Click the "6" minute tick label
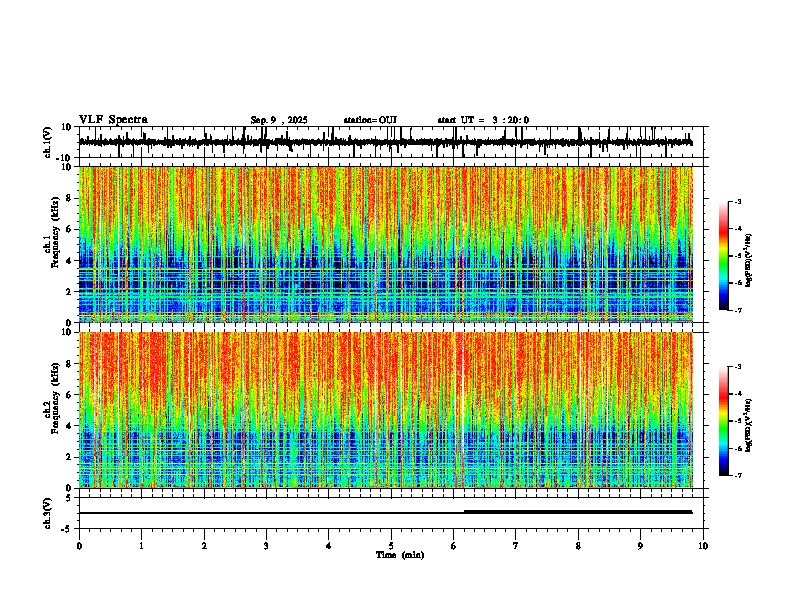This screenshot has height=612, width=792. pyautogui.click(x=453, y=546)
